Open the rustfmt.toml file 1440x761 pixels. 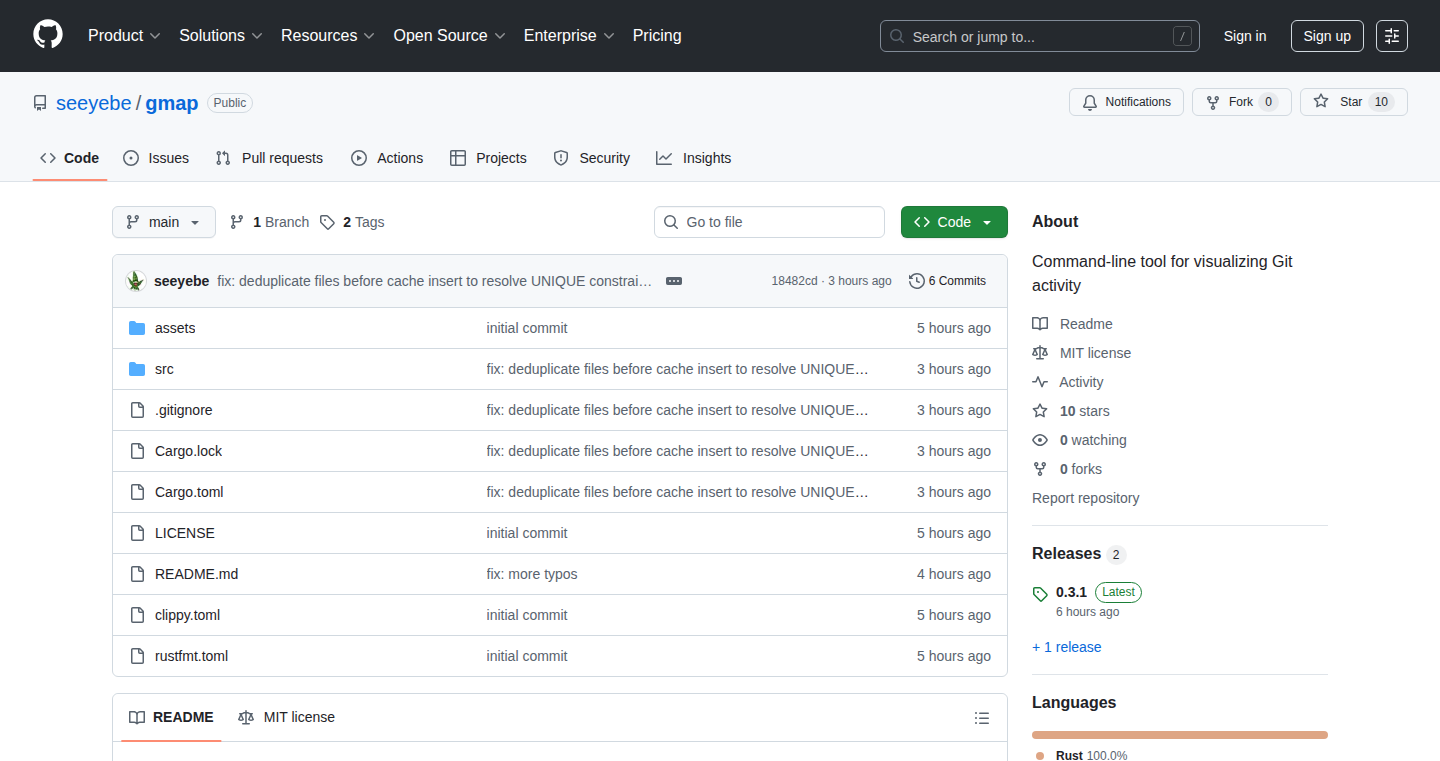(191, 656)
